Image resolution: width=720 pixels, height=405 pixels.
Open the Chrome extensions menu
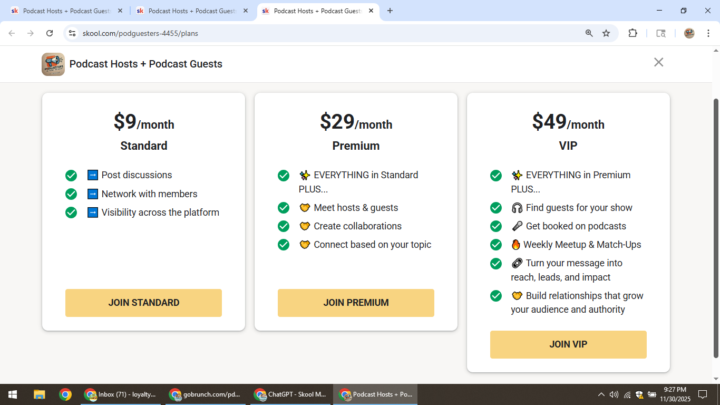point(633,33)
